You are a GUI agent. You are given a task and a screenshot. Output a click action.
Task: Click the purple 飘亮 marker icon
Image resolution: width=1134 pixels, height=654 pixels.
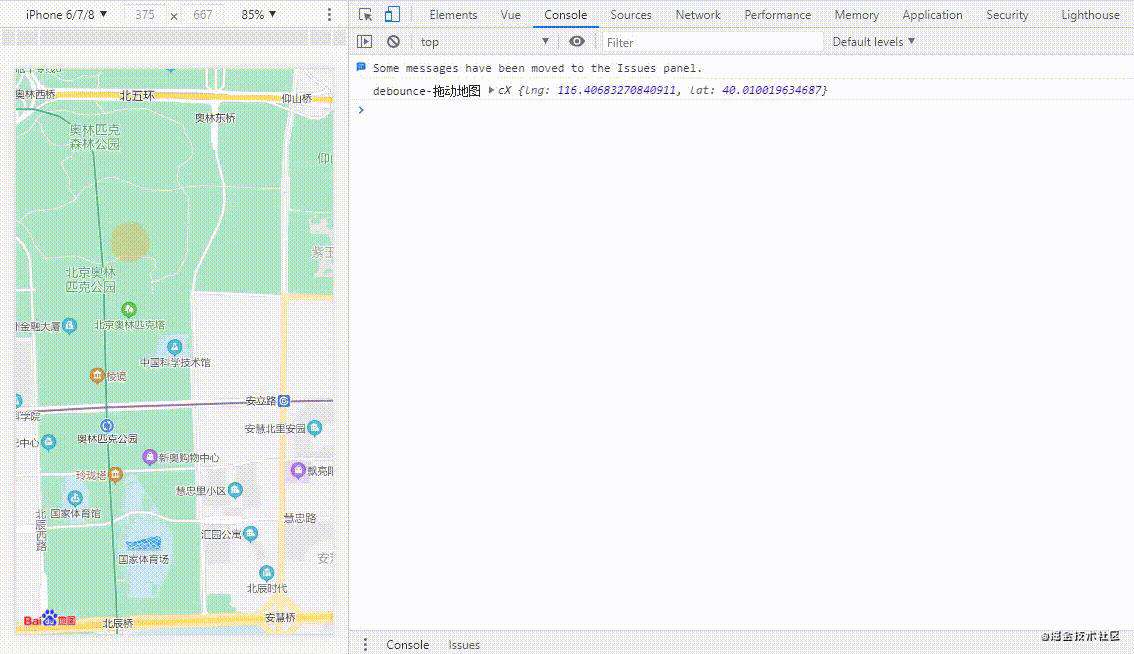[x=298, y=470]
